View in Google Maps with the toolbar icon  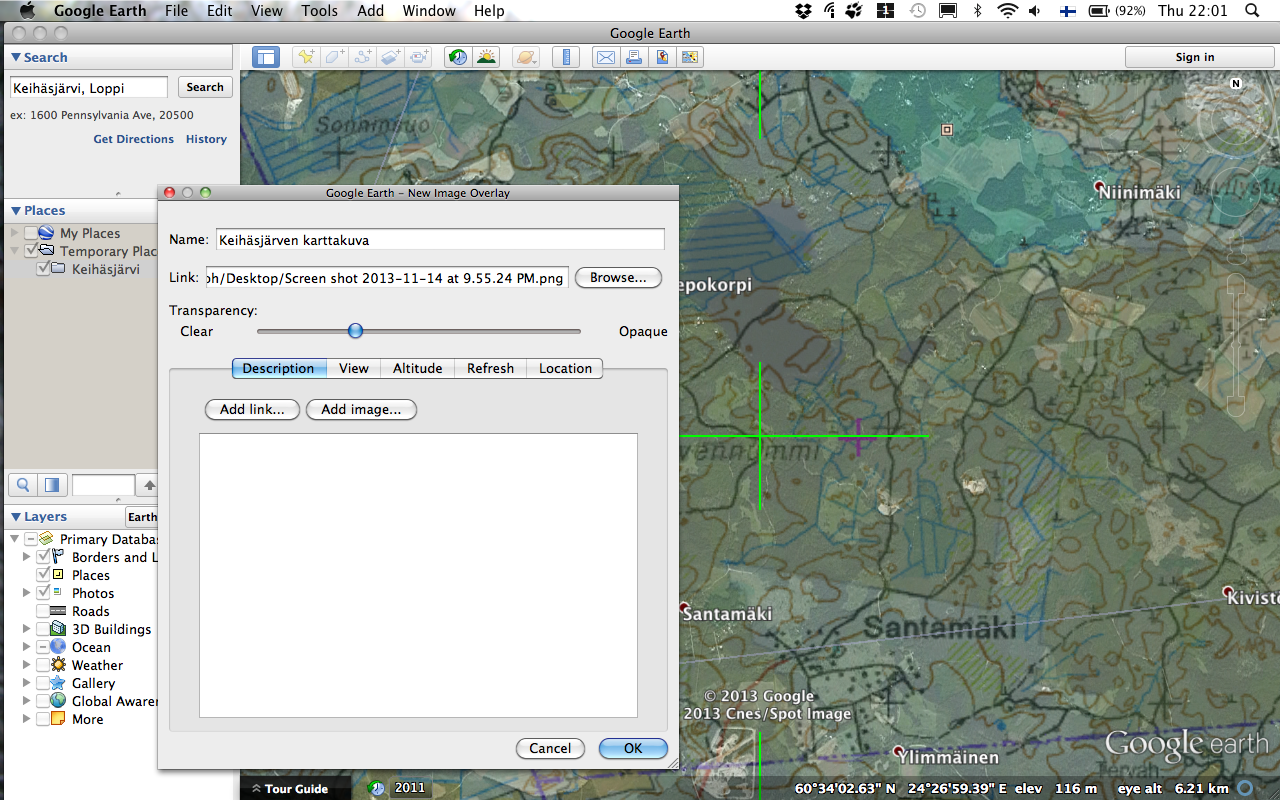click(x=661, y=57)
